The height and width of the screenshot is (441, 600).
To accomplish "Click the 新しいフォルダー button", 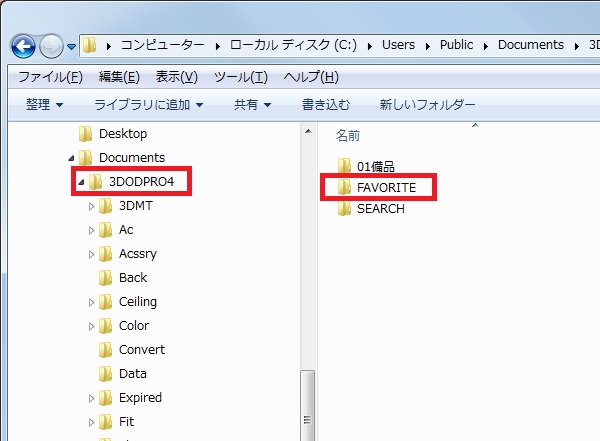I will click(427, 104).
